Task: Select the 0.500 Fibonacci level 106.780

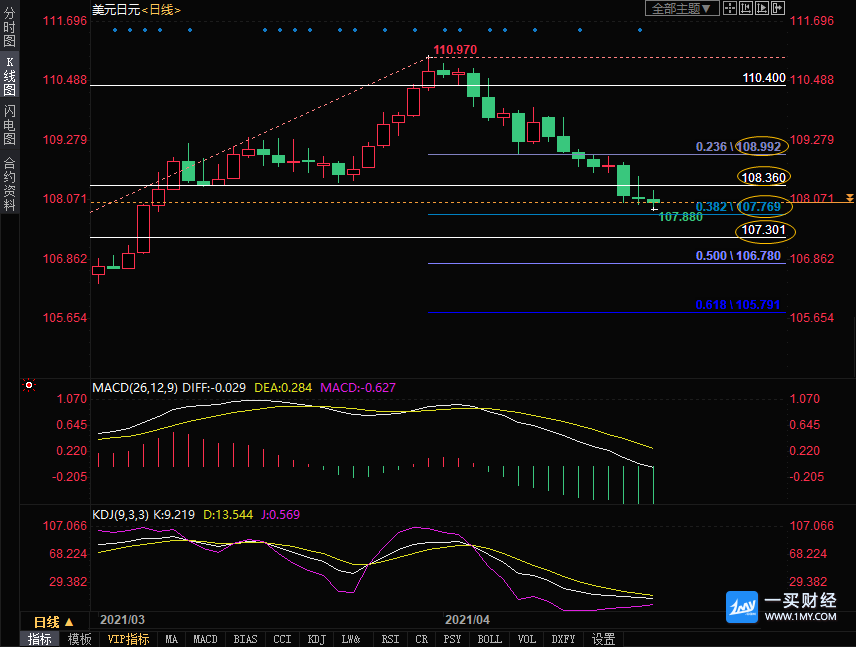Action: click(738, 256)
